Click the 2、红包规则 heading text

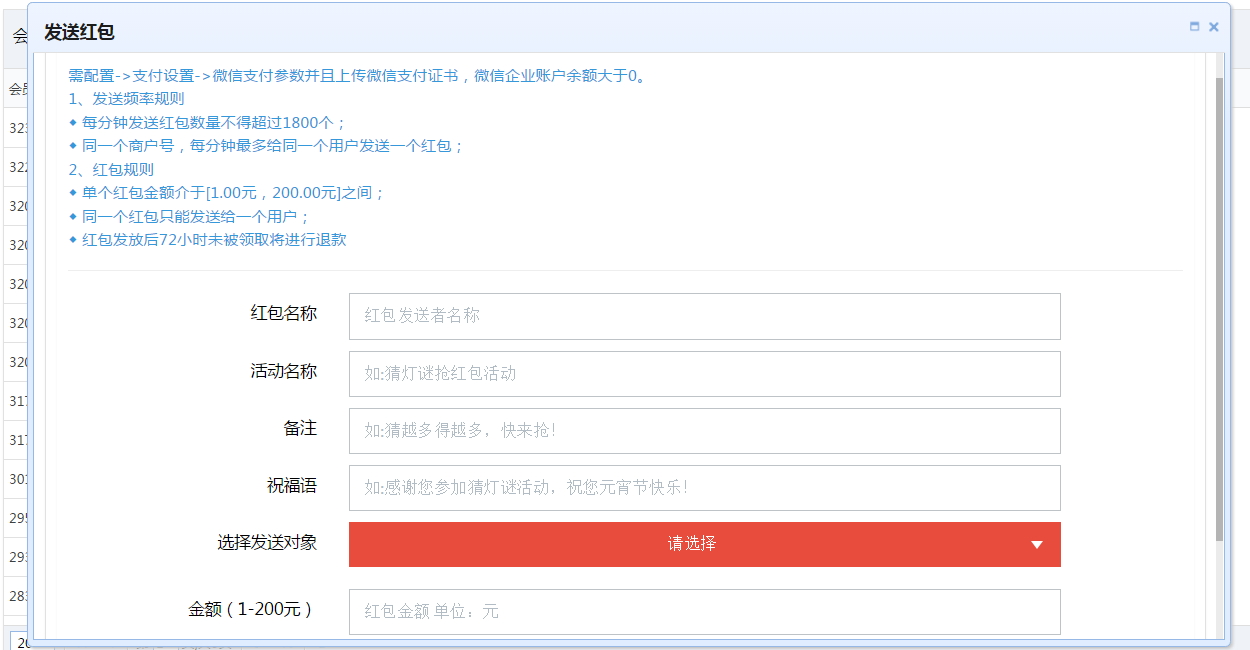[111, 169]
